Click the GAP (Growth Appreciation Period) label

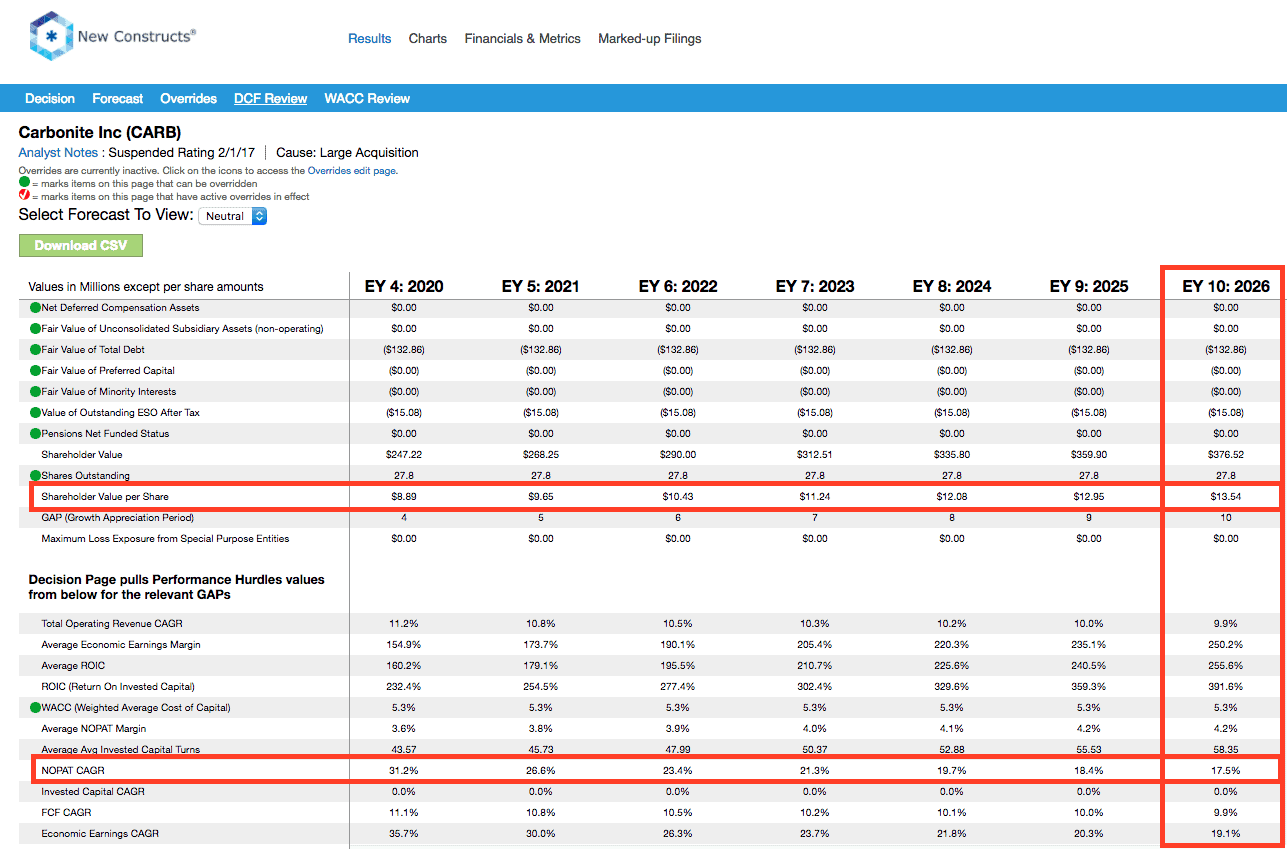pos(117,518)
